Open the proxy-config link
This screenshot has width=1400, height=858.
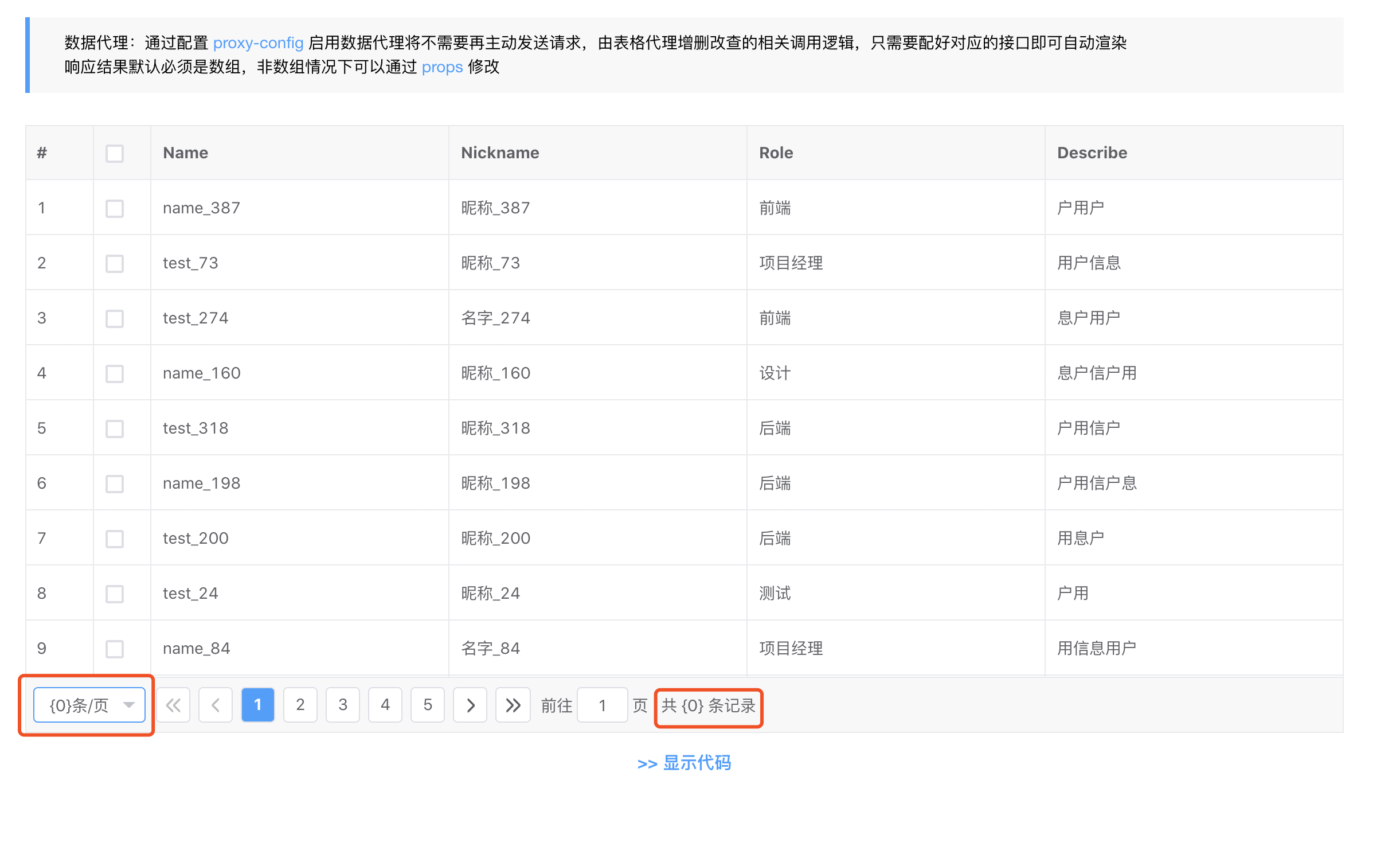tap(258, 43)
